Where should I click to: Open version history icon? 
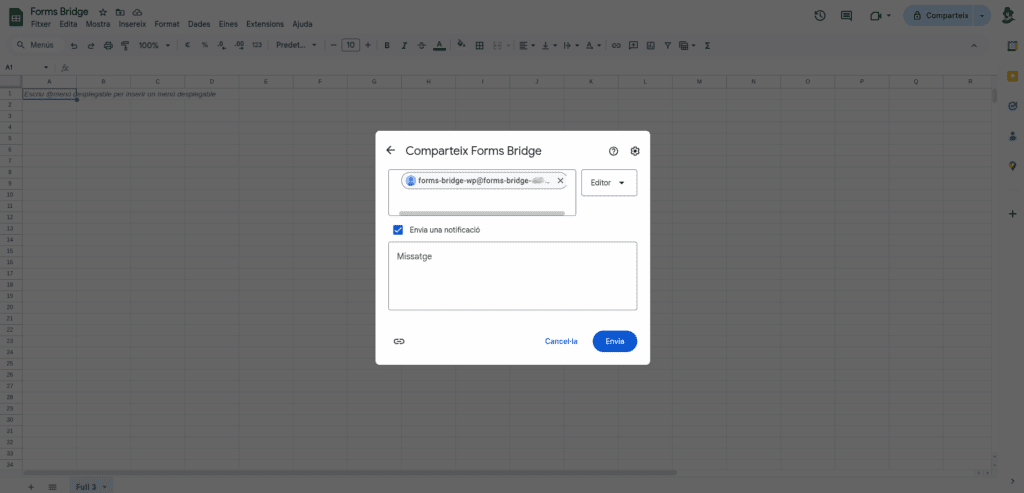tap(820, 16)
